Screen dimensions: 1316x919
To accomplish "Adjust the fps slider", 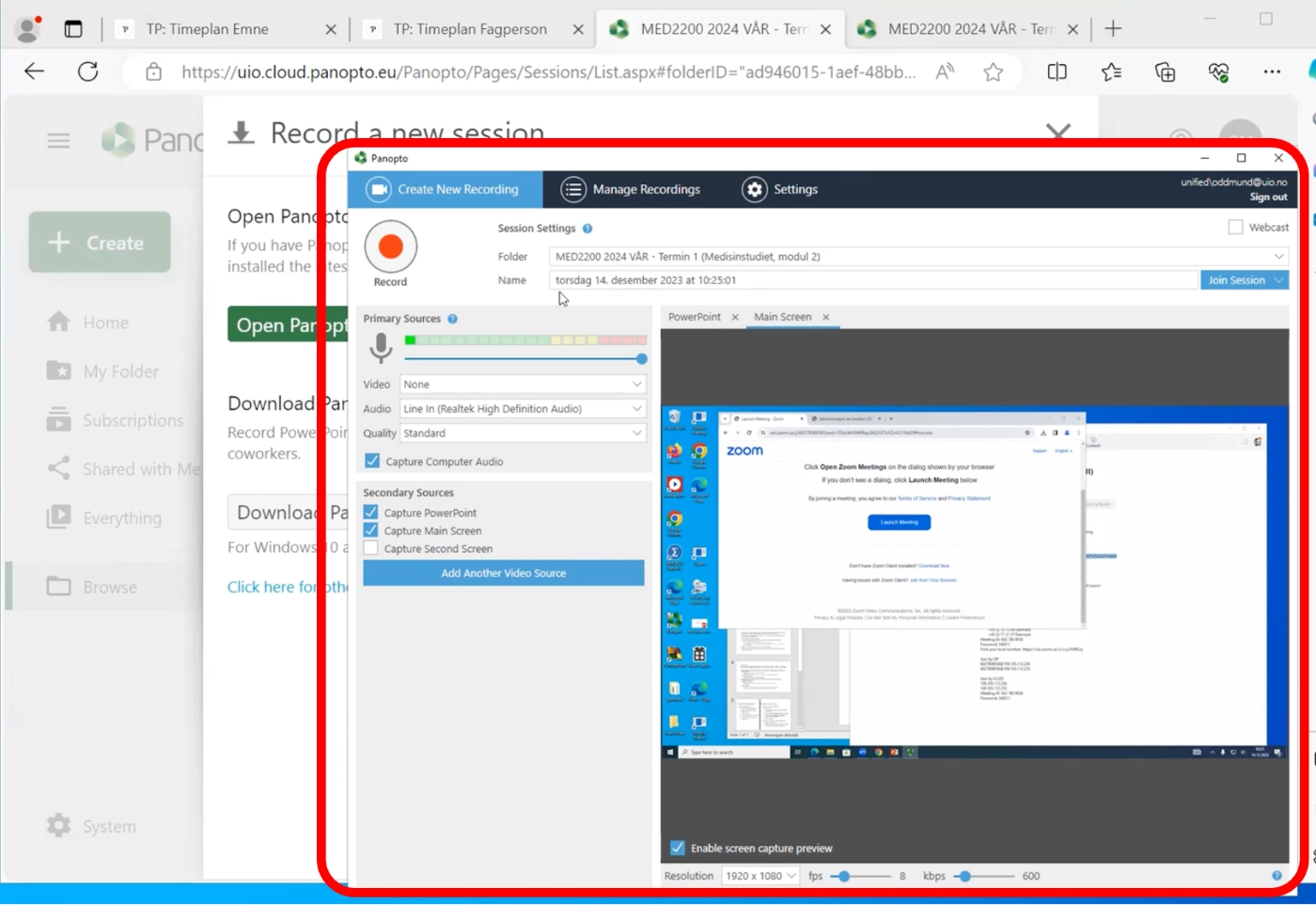I will click(844, 876).
